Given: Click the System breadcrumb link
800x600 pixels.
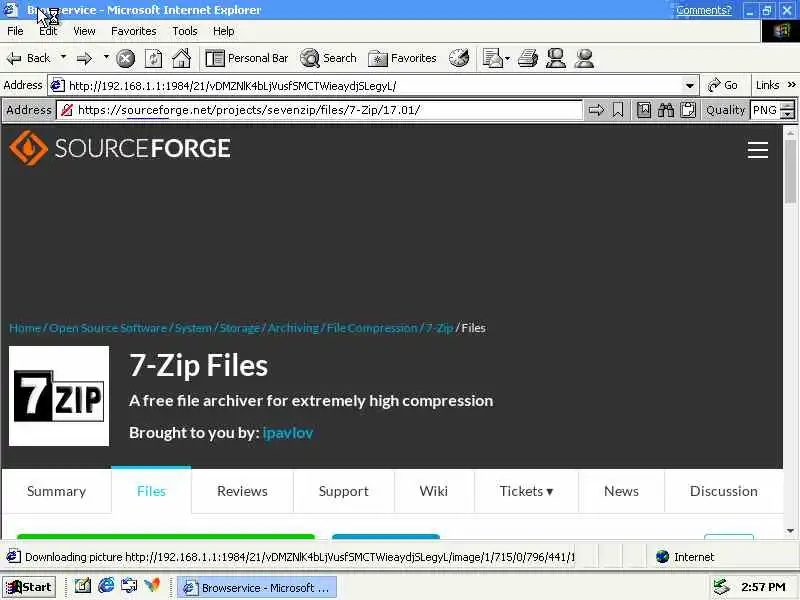Looking at the screenshot, I should click(x=193, y=328).
